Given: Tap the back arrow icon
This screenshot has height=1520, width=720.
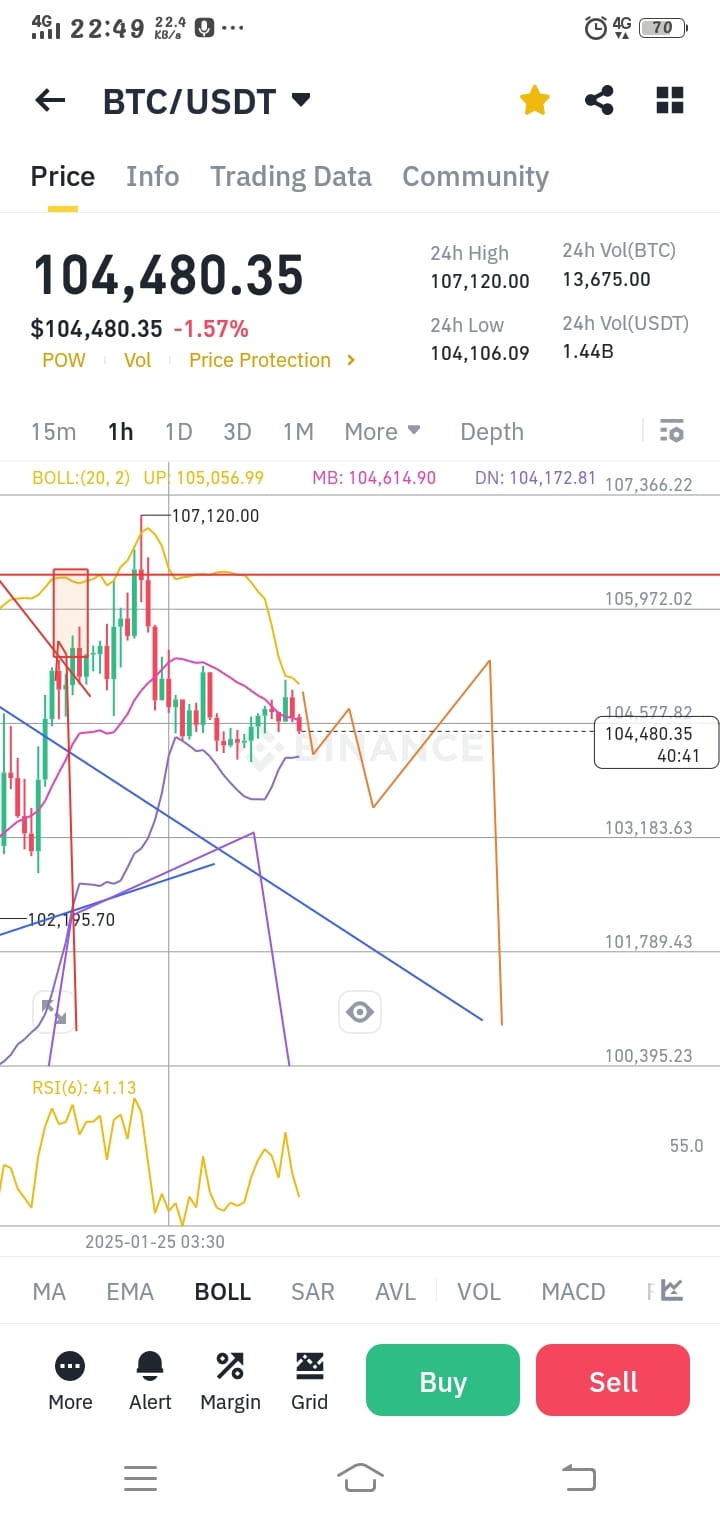Looking at the screenshot, I should coord(50,100).
